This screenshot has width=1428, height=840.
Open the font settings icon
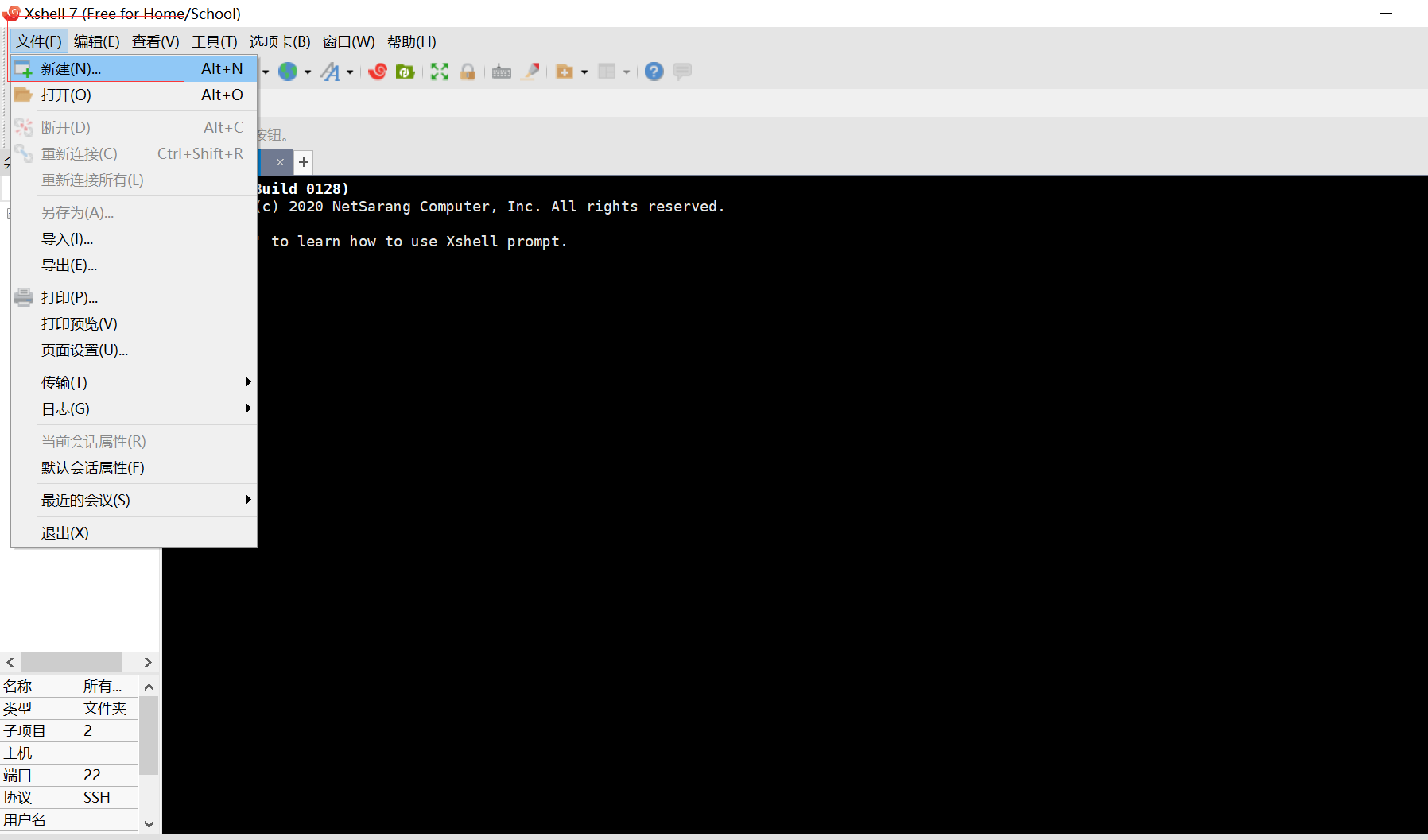click(x=330, y=72)
